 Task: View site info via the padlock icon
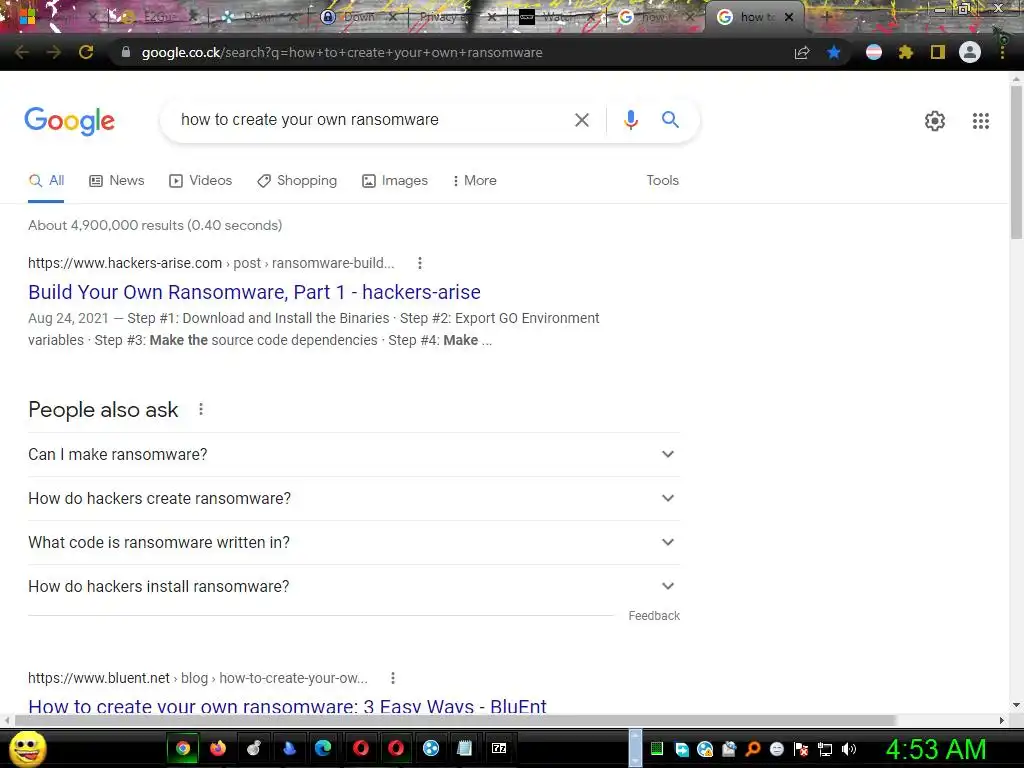coord(126,52)
